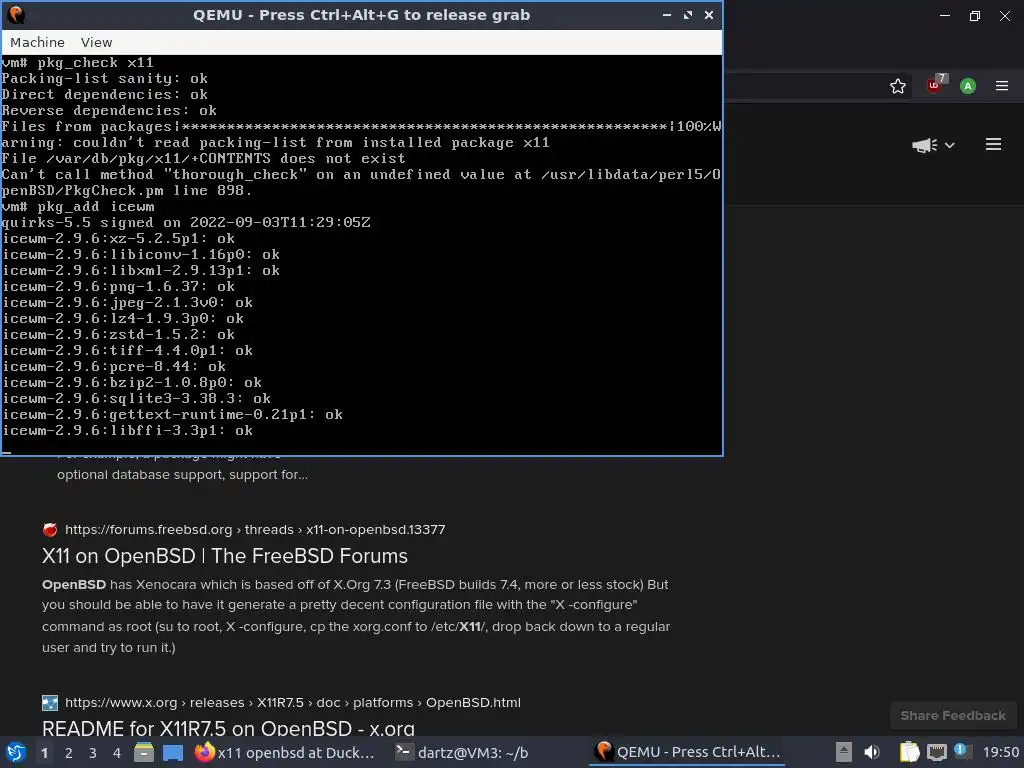Click 'optional database support, support for...' snippet text
This screenshot has height=768, width=1024.
point(182,475)
